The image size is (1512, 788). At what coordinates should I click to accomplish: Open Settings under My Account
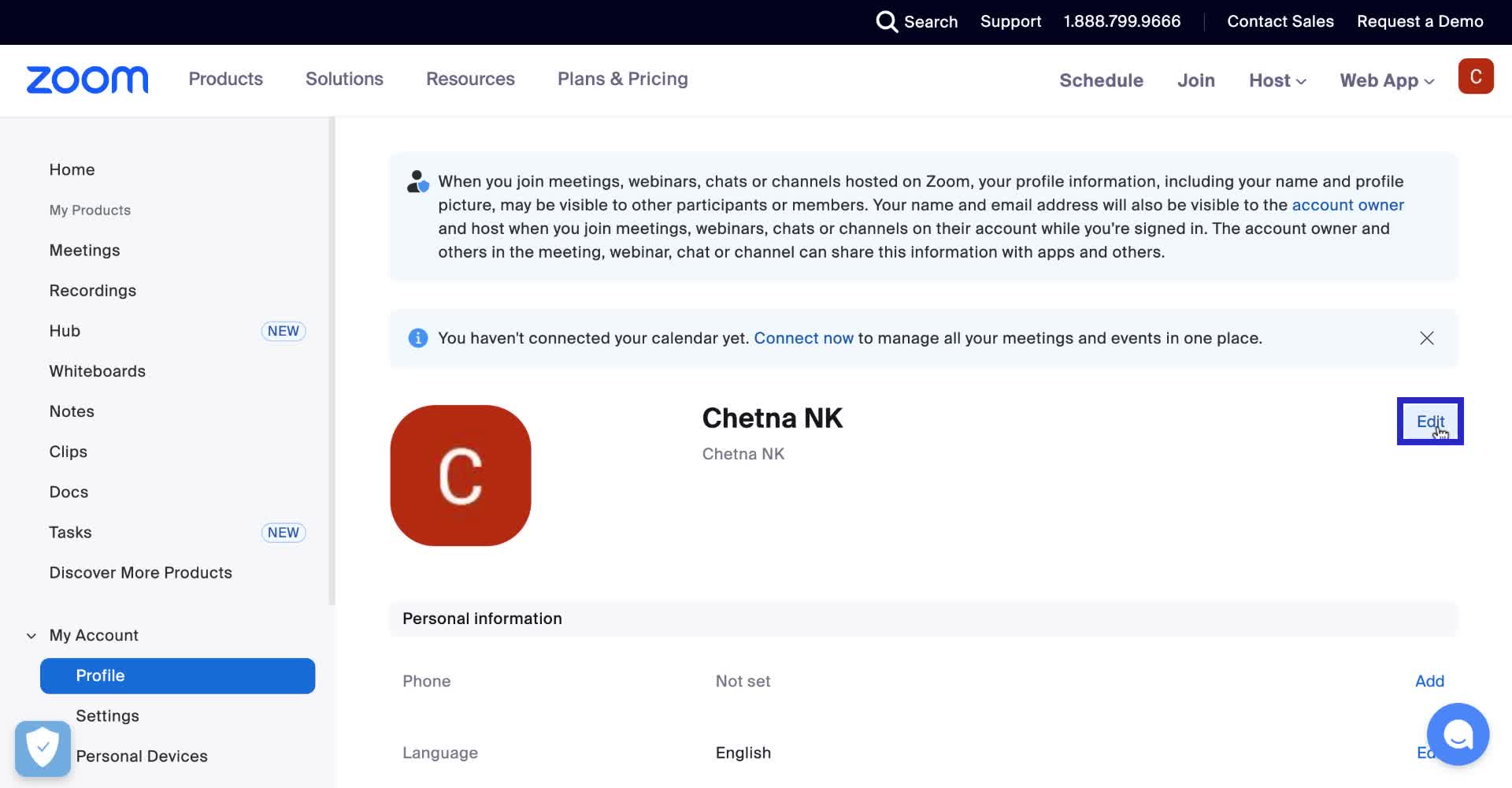pyautogui.click(x=107, y=716)
